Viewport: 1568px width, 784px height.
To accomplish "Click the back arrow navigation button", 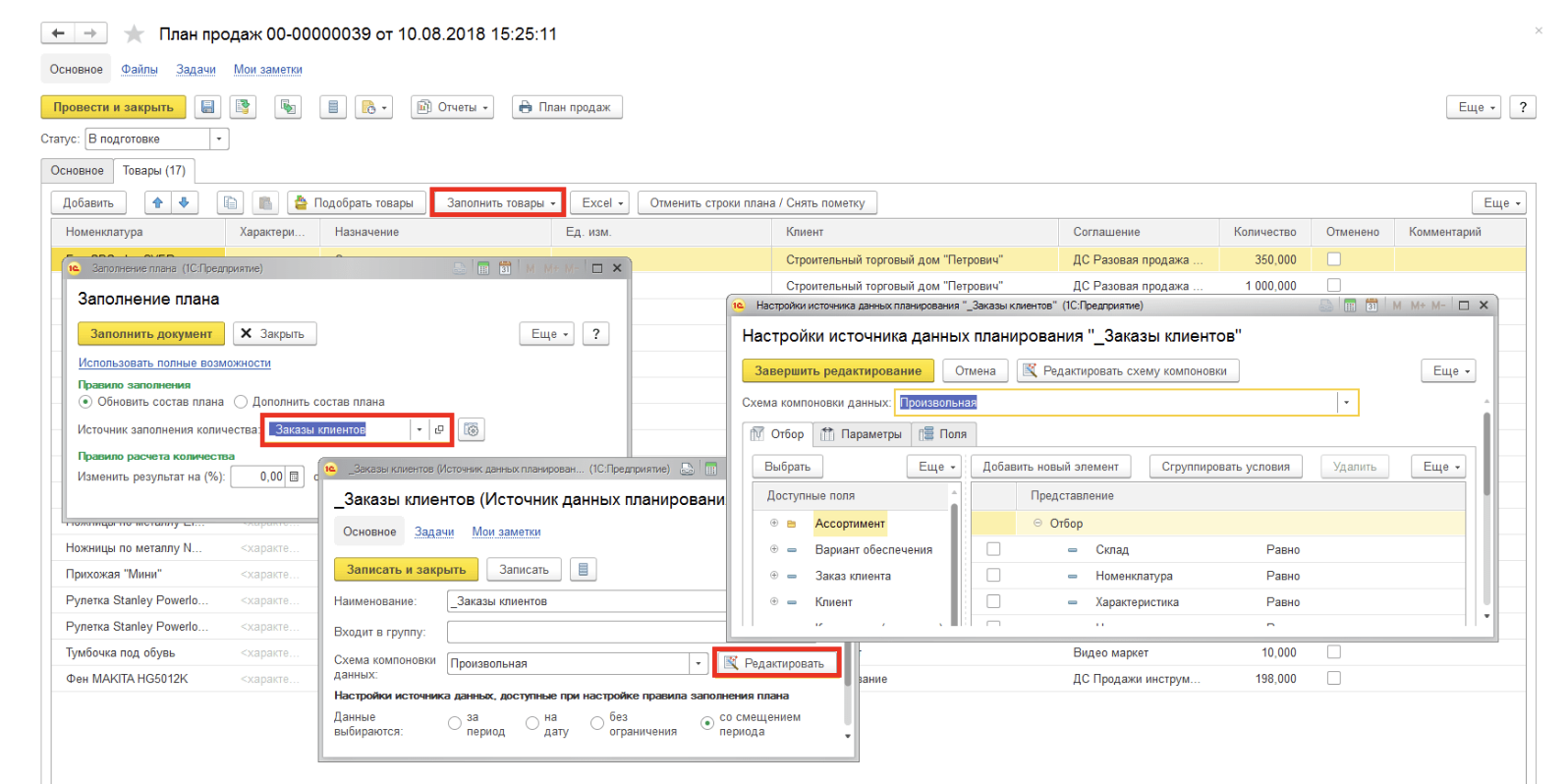I will pos(58,33).
